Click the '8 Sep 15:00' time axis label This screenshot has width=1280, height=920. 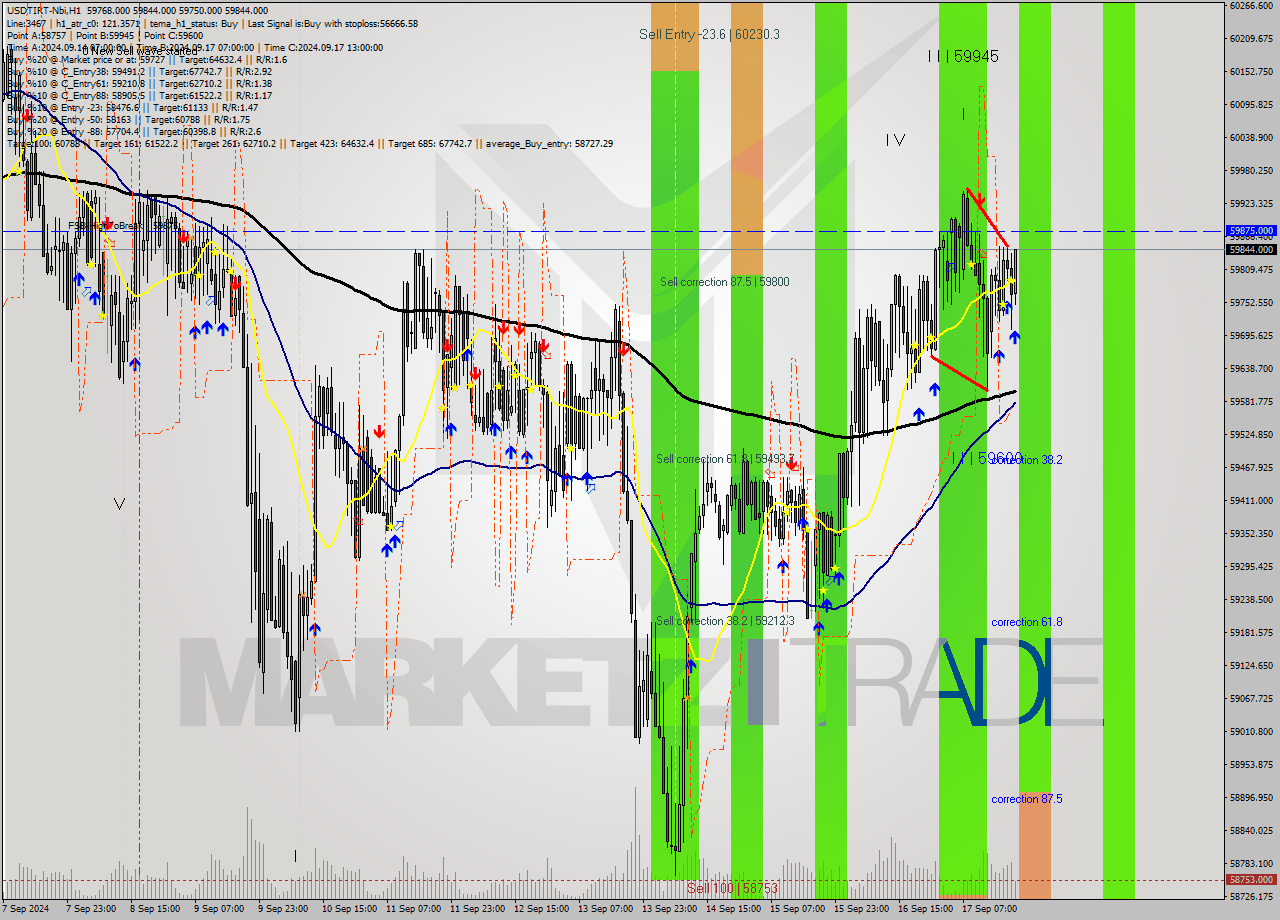tap(155, 909)
